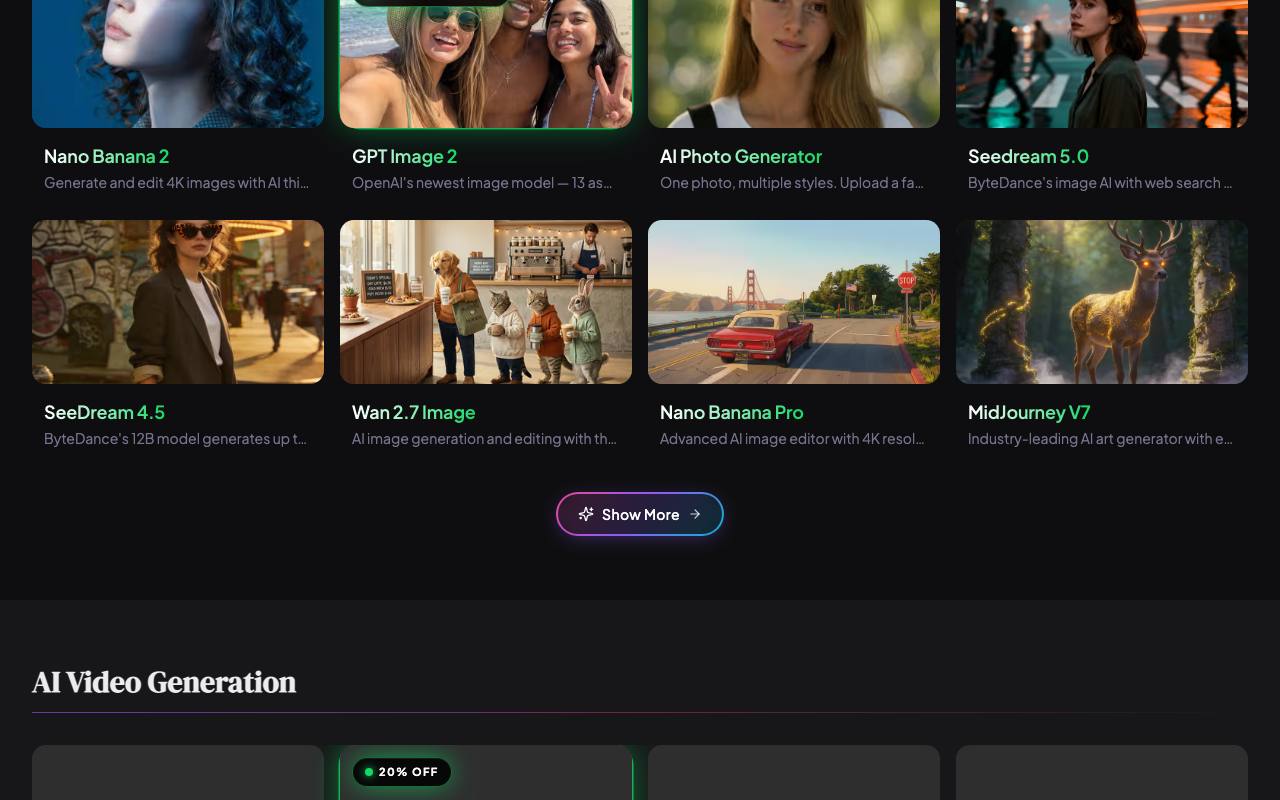This screenshot has height=800, width=1280.
Task: Click the "OpenAI's newest image model" description
Action: (x=482, y=183)
